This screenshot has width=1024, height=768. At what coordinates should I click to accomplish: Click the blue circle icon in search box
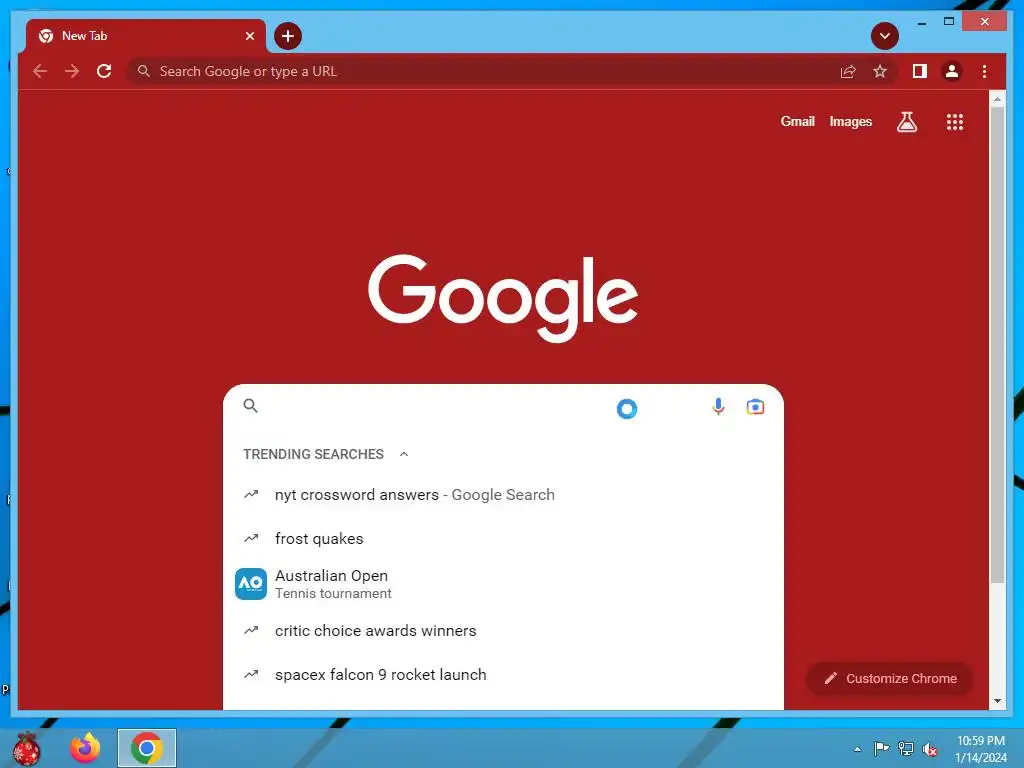pos(627,409)
